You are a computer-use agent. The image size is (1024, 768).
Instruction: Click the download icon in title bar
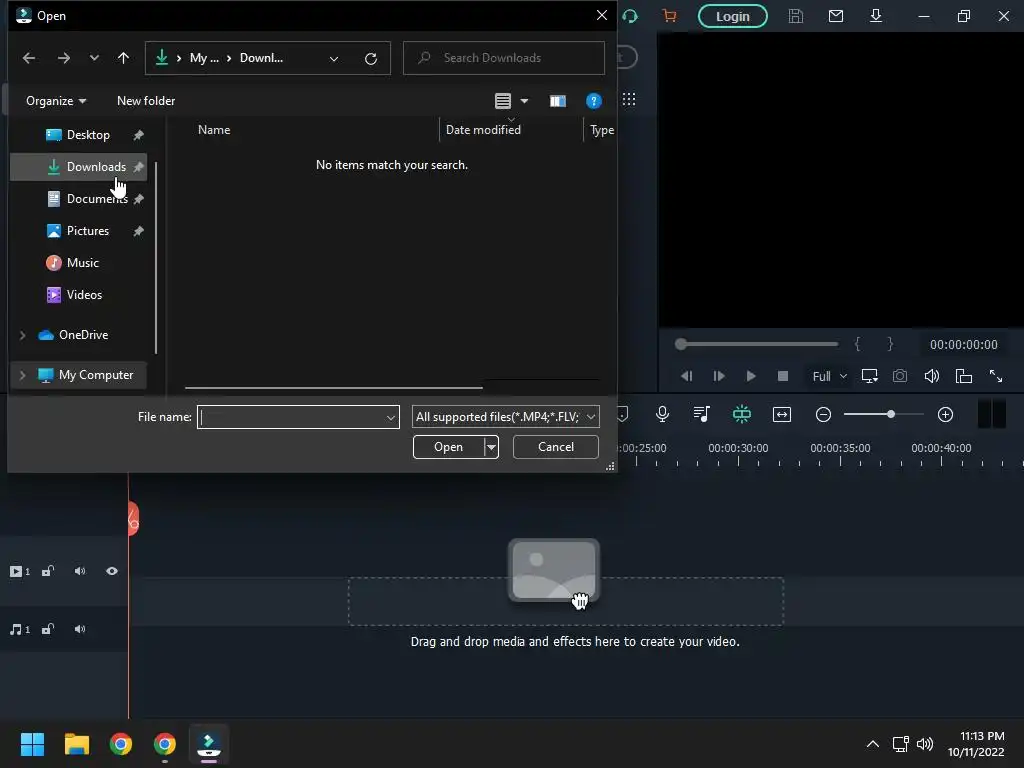876,16
